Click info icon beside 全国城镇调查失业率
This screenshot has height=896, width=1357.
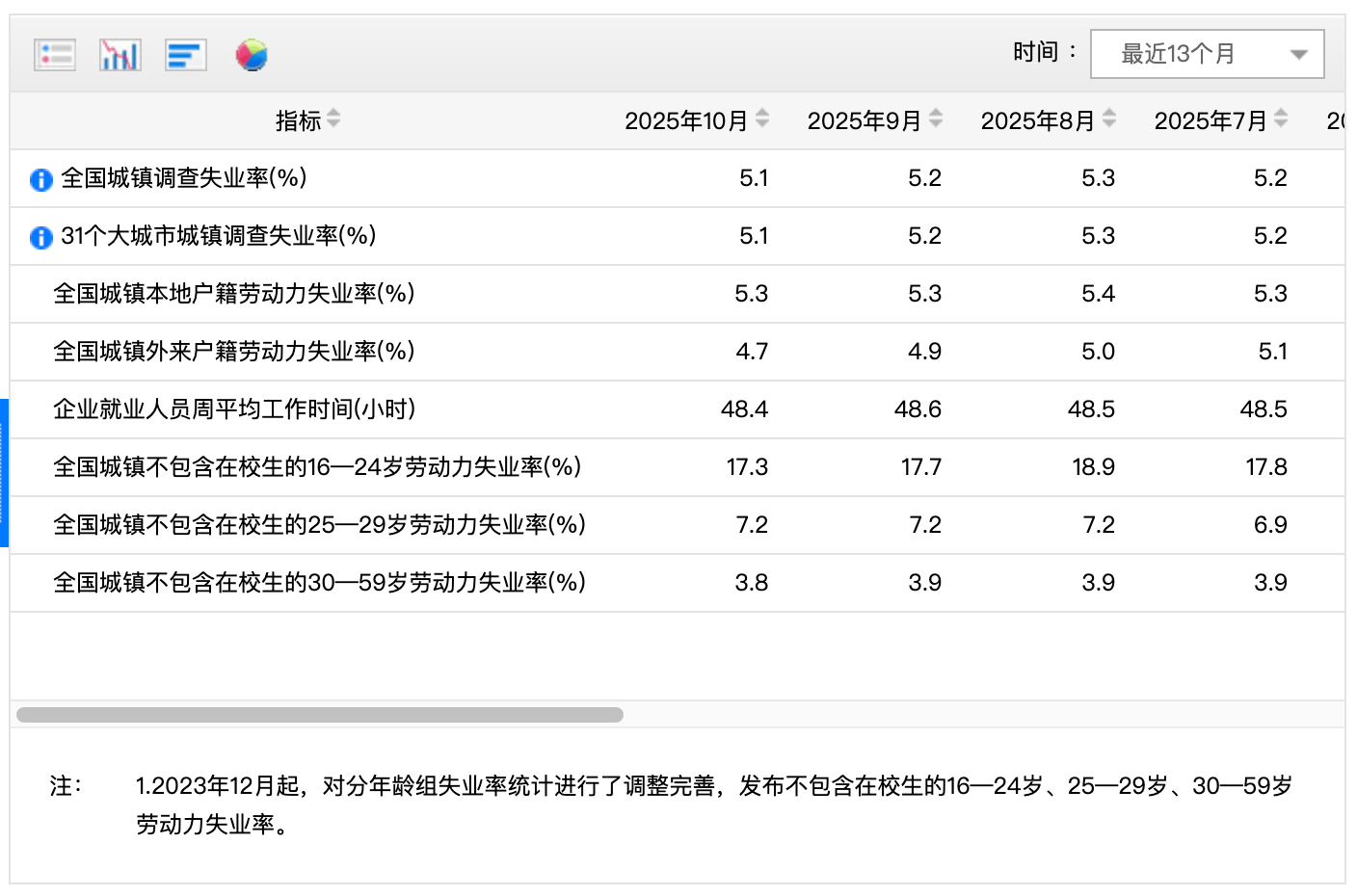pos(41,179)
